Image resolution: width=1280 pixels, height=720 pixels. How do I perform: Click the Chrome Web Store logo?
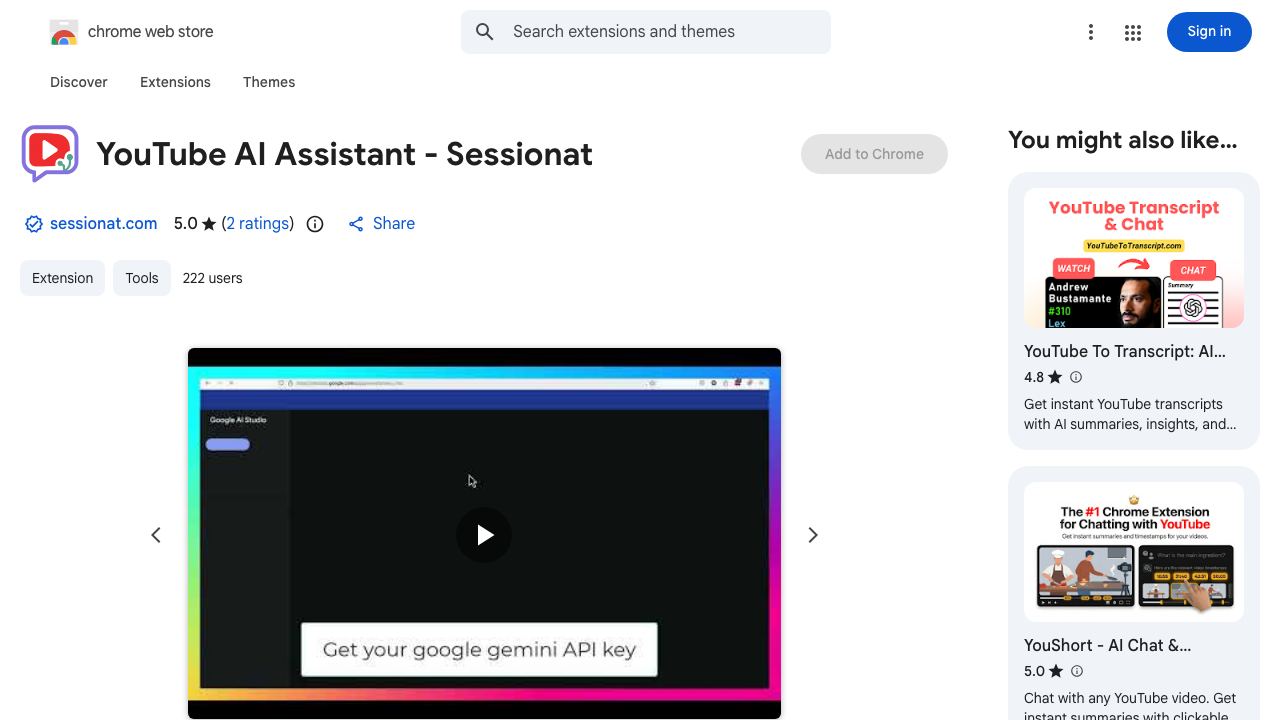[x=64, y=32]
